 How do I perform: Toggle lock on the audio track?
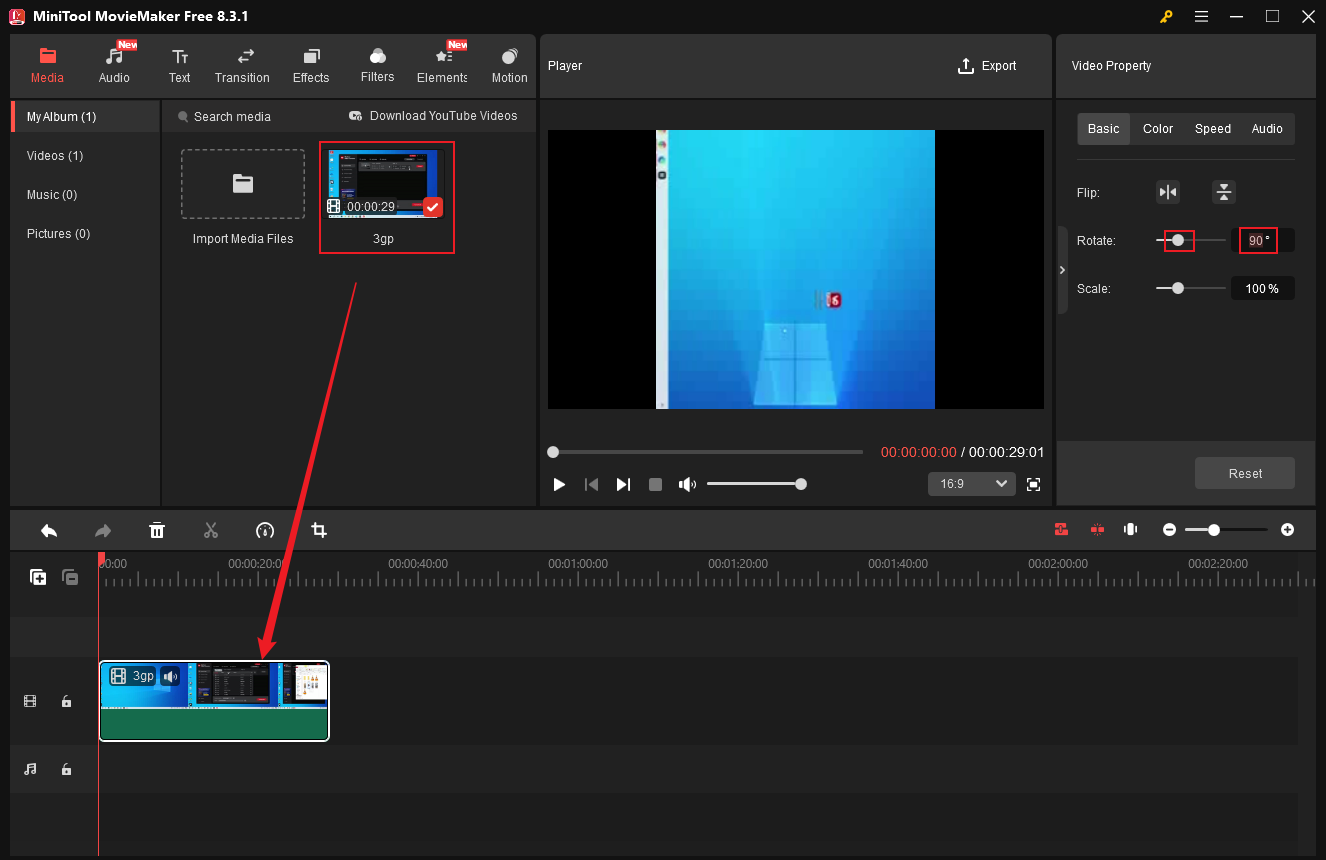coord(66,769)
